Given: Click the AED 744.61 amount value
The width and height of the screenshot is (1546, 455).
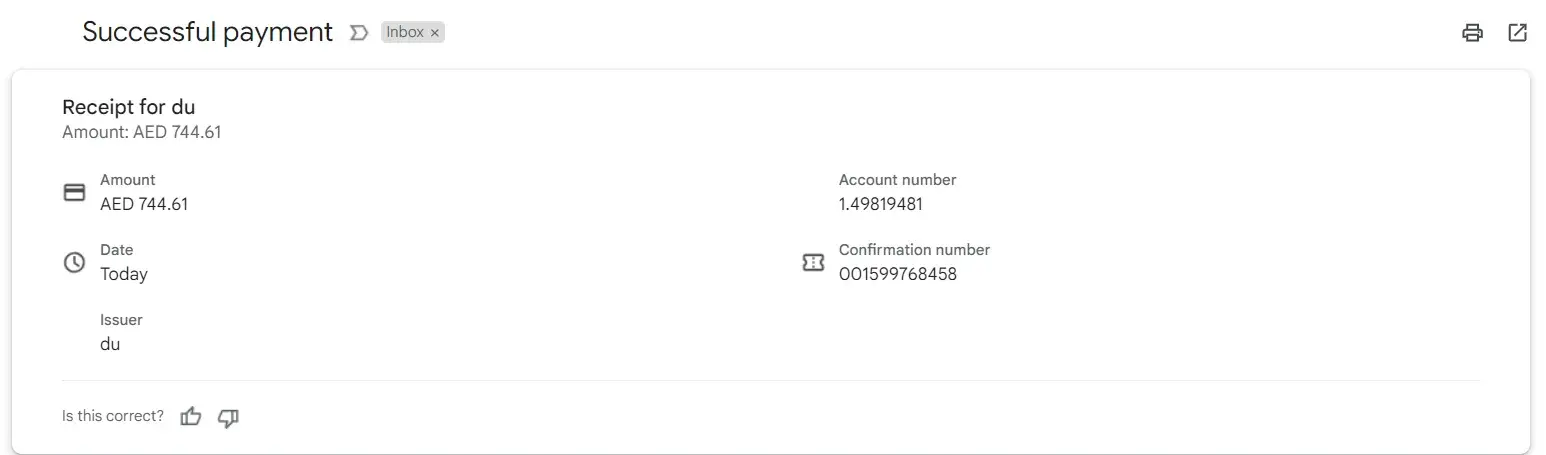Looking at the screenshot, I should [144, 204].
